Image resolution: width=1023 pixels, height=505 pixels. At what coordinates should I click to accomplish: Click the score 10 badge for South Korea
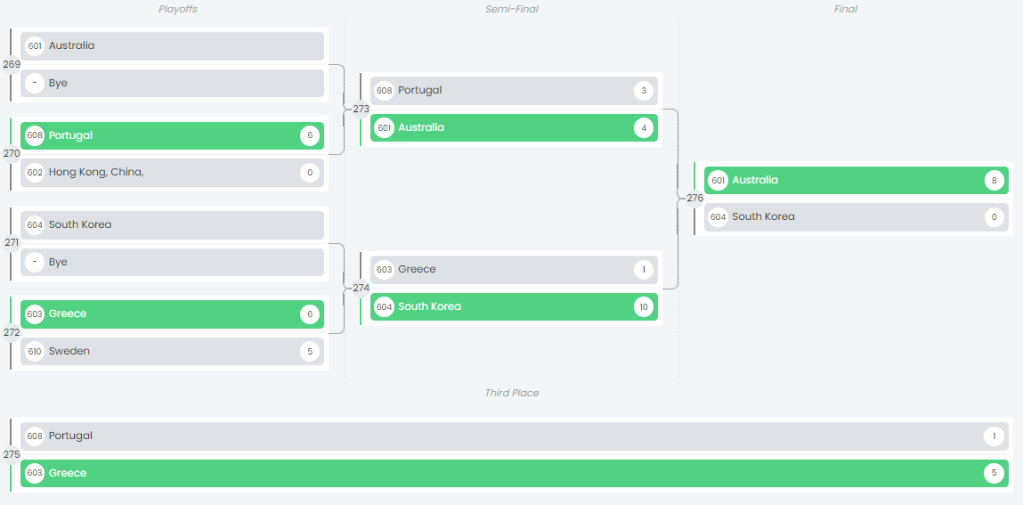pyautogui.click(x=644, y=307)
